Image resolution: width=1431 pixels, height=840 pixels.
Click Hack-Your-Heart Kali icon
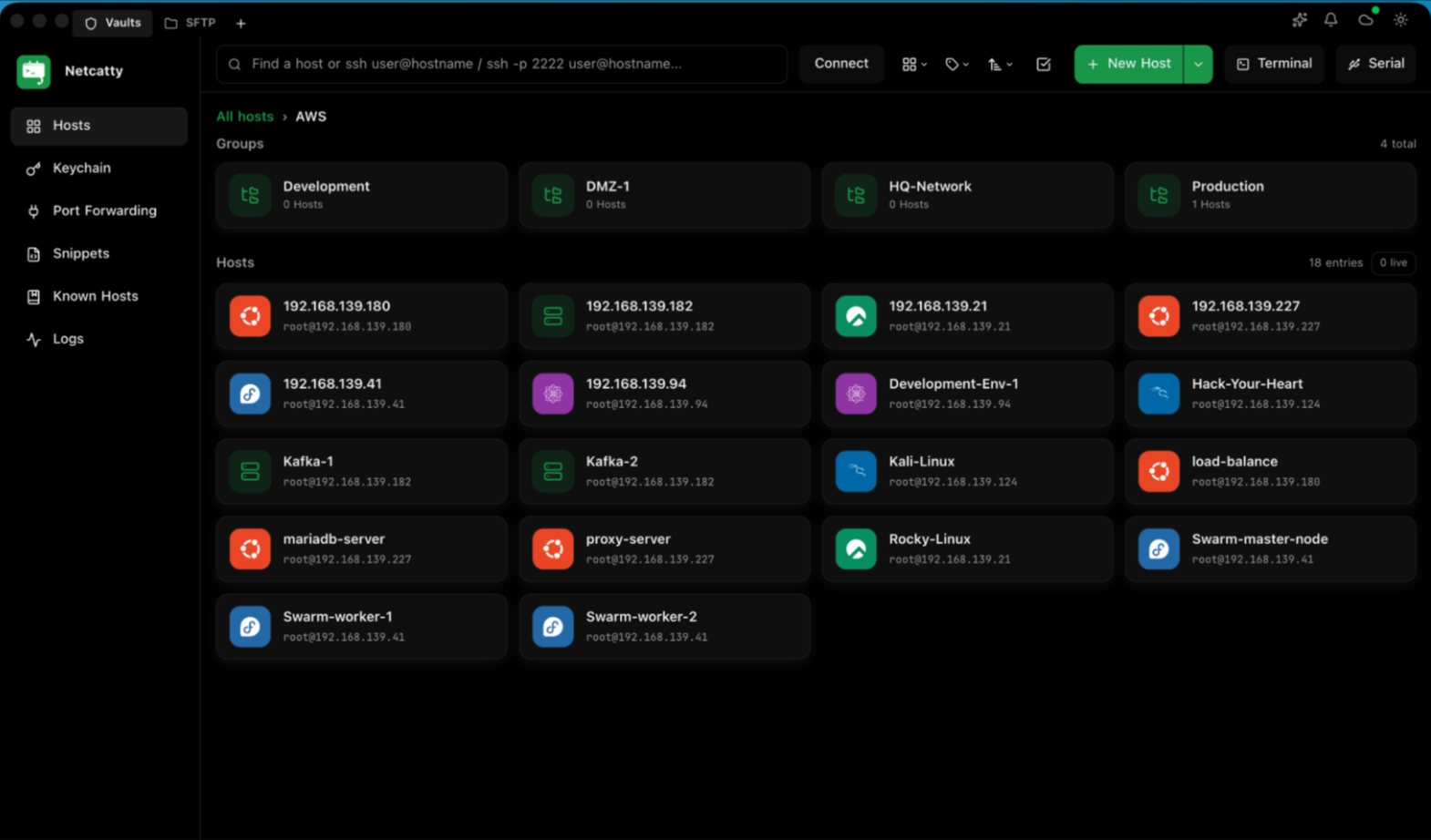(1158, 394)
